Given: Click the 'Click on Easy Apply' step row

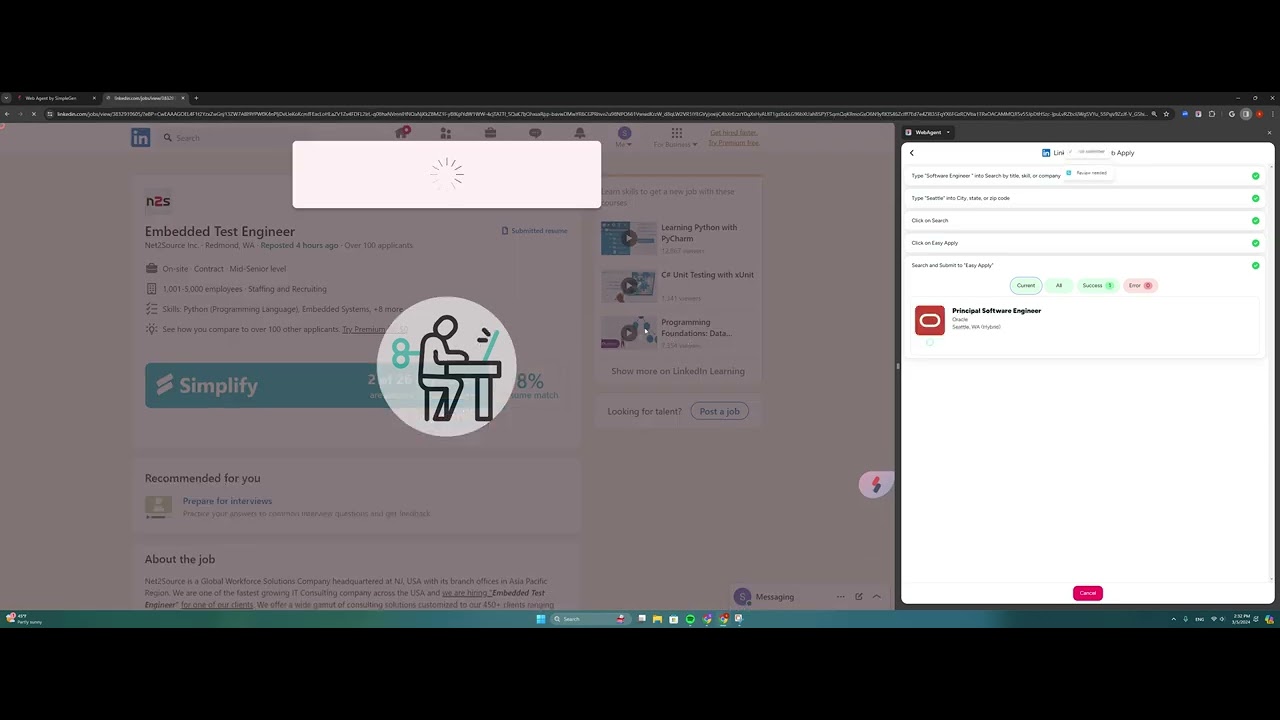Looking at the screenshot, I should [1085, 243].
